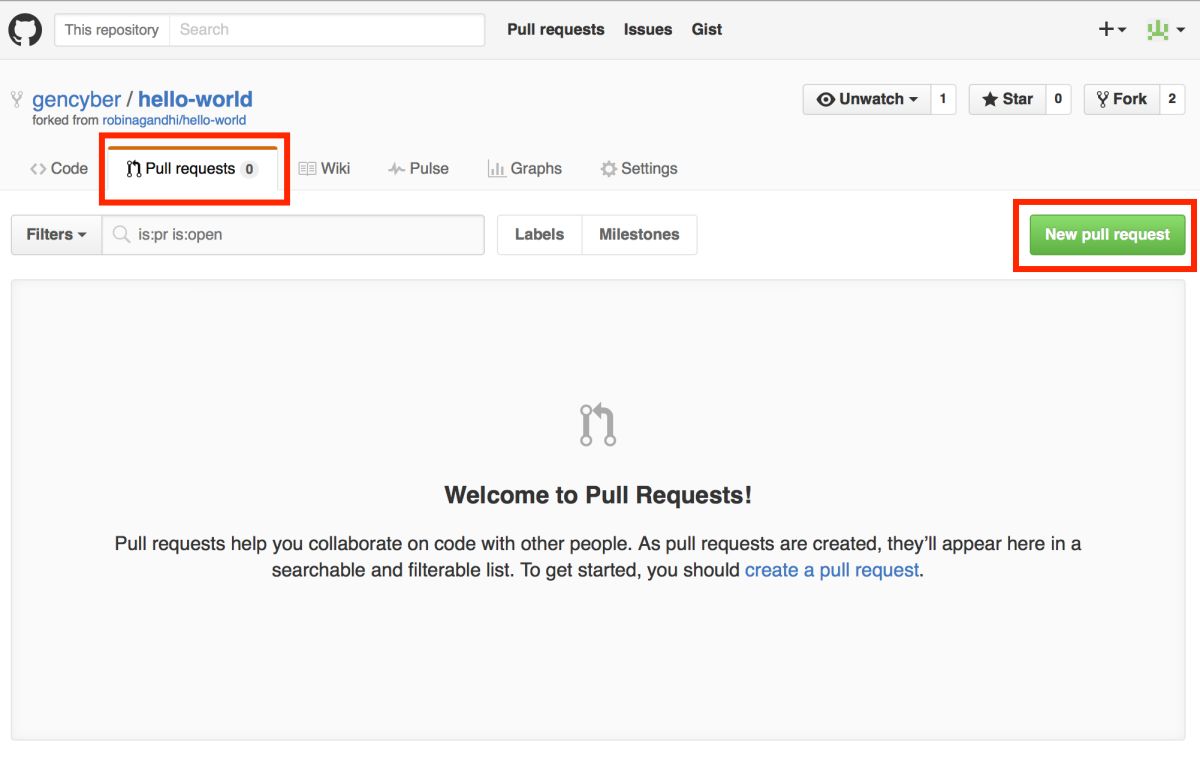Click the Pull requests tab count badge 0

coord(249,169)
